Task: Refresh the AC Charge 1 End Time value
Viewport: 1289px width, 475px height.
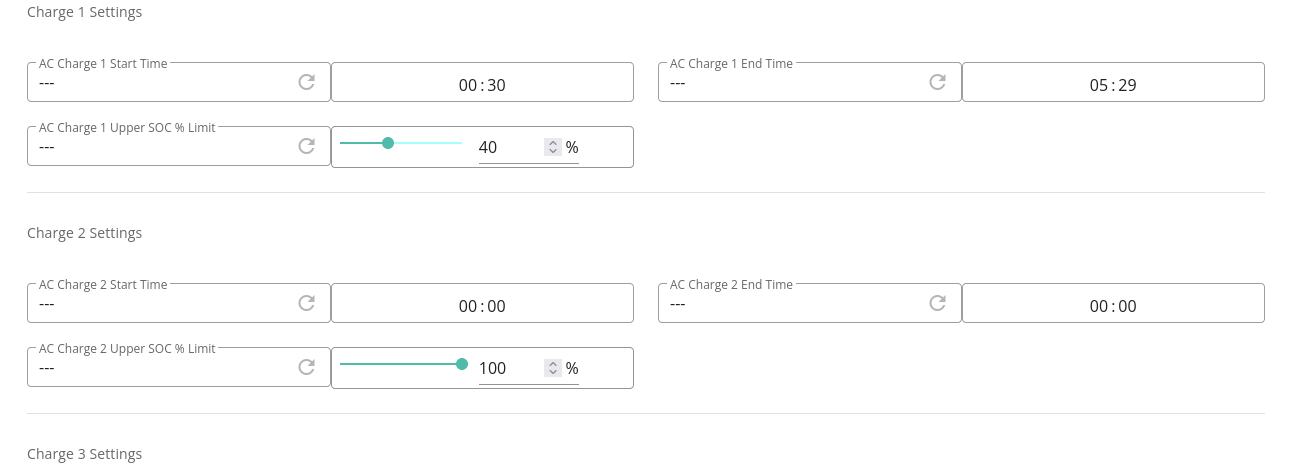Action: pyautogui.click(x=938, y=82)
